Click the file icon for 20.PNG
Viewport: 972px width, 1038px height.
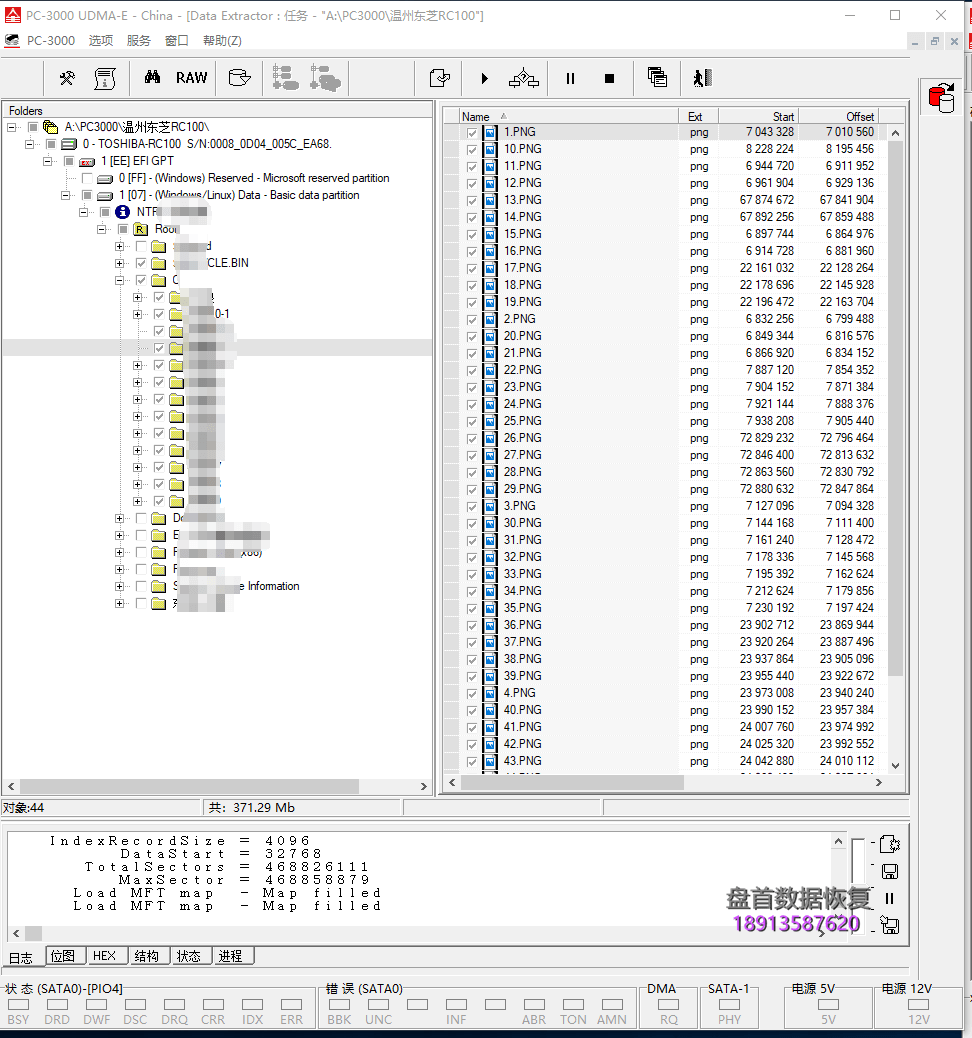pos(491,336)
